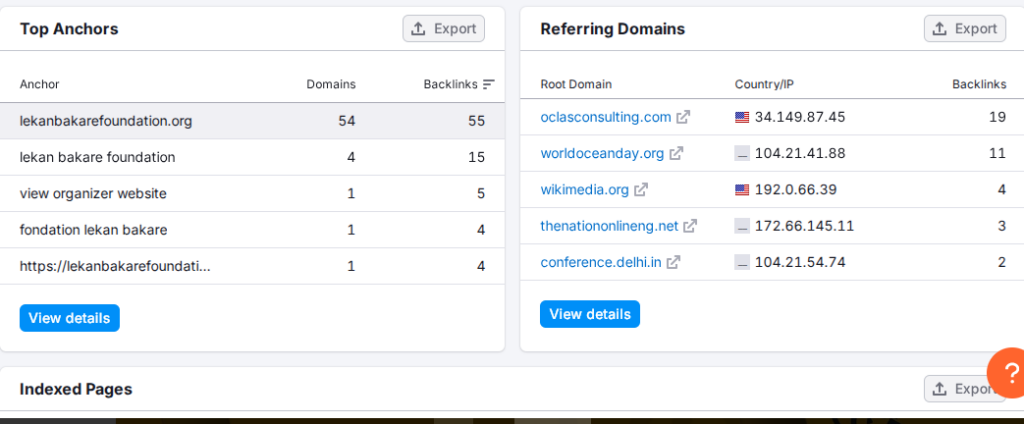The height and width of the screenshot is (424, 1024).
Task: Click IP address 192.0.66.39
Action: point(795,190)
